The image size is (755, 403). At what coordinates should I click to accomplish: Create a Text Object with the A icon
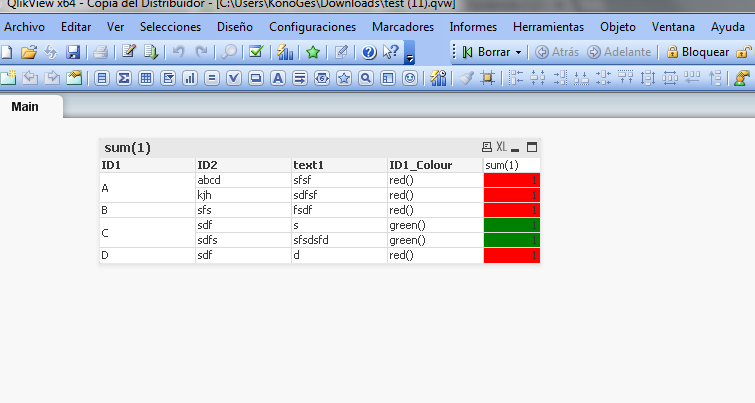278,78
